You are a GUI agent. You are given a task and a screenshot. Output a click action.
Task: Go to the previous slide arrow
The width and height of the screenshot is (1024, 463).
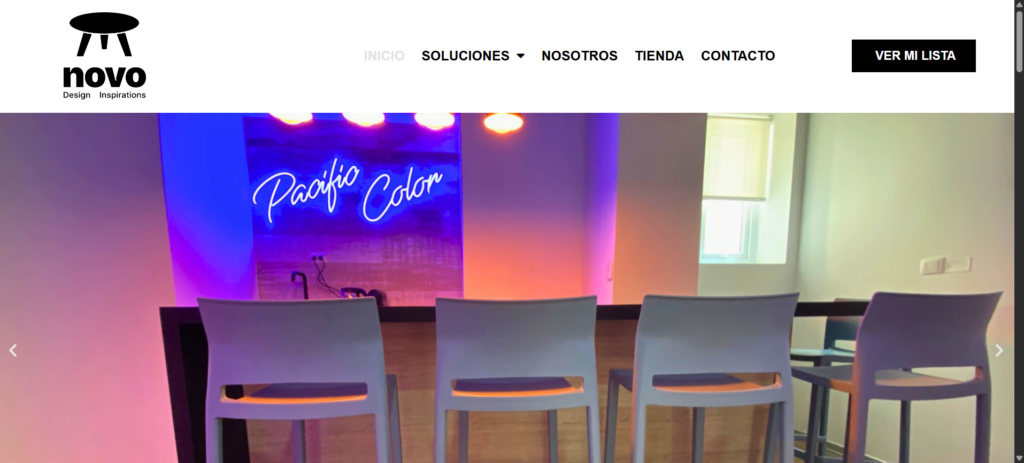[12, 351]
